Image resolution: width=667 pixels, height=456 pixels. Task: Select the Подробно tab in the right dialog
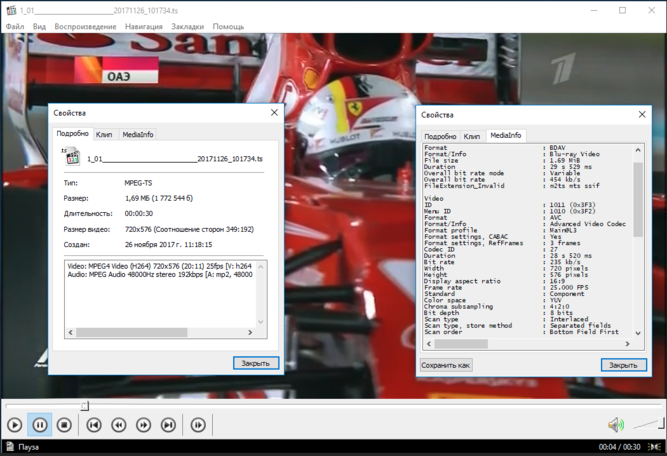(x=440, y=135)
